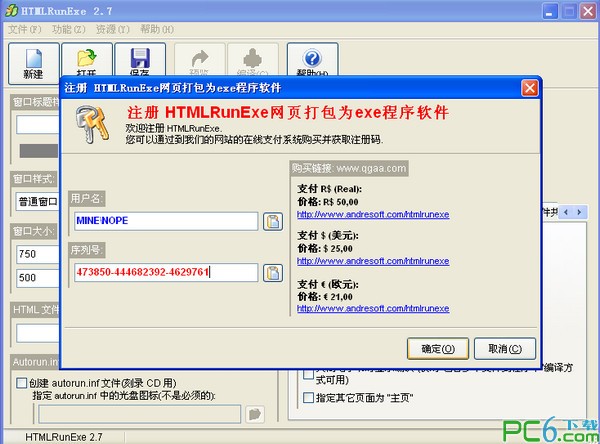Click the keys icon in registration dialog

pyautogui.click(x=92, y=124)
